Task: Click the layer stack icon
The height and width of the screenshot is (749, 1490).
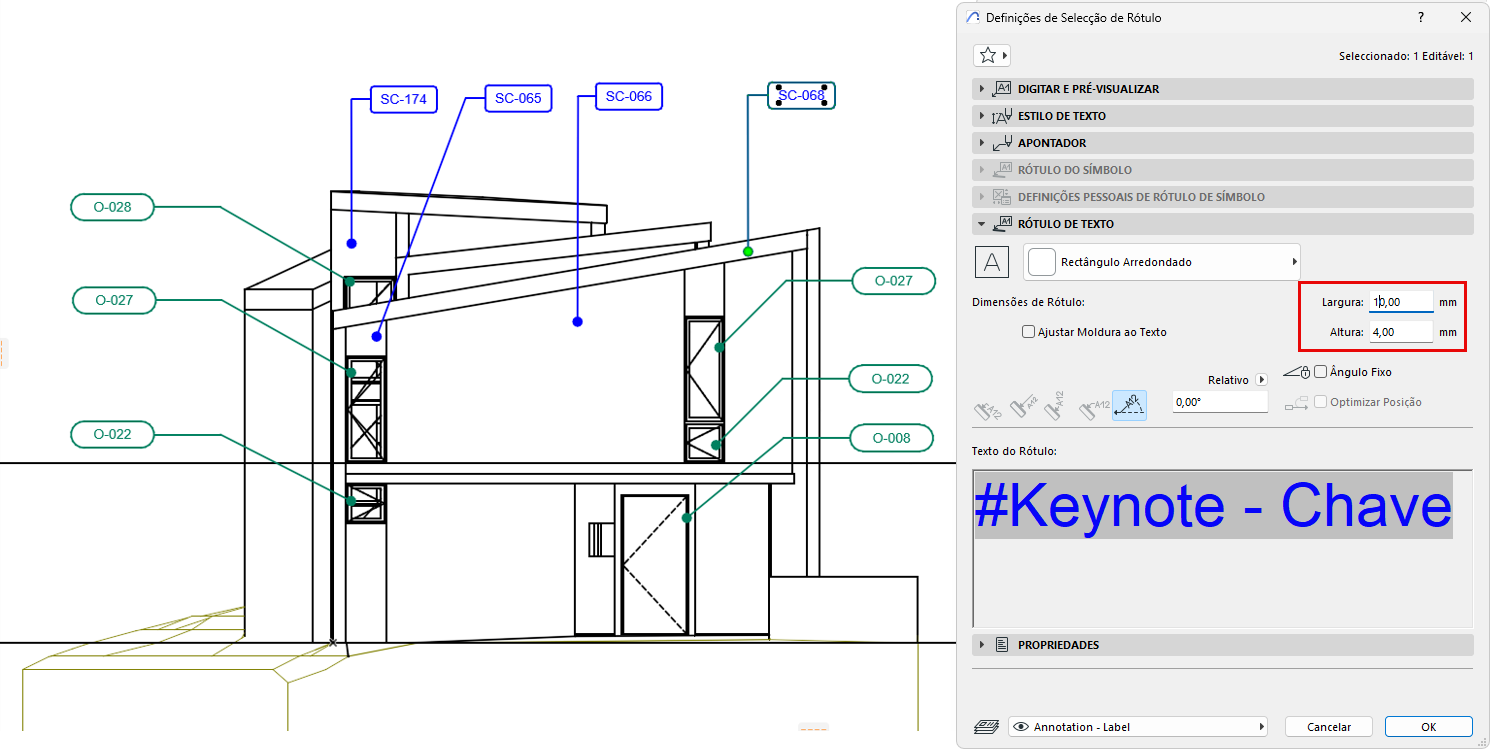Action: click(988, 727)
